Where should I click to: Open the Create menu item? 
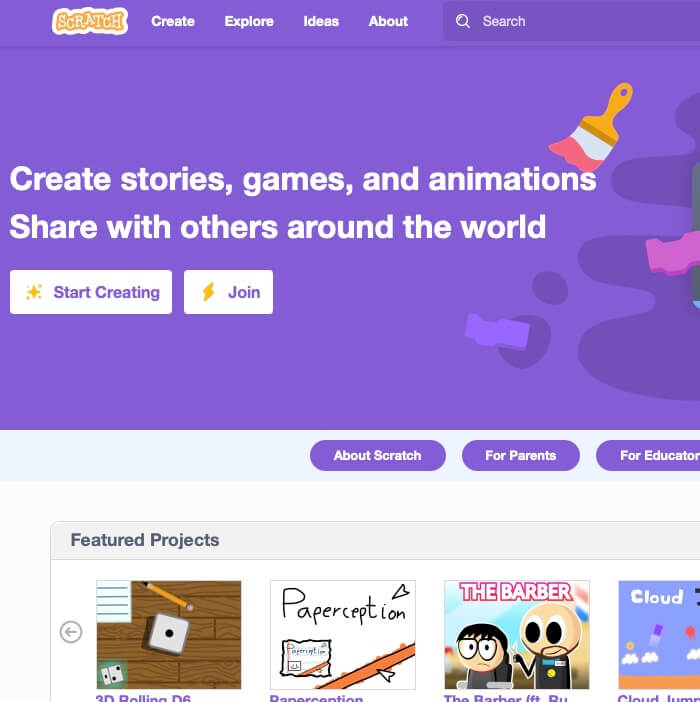(173, 21)
